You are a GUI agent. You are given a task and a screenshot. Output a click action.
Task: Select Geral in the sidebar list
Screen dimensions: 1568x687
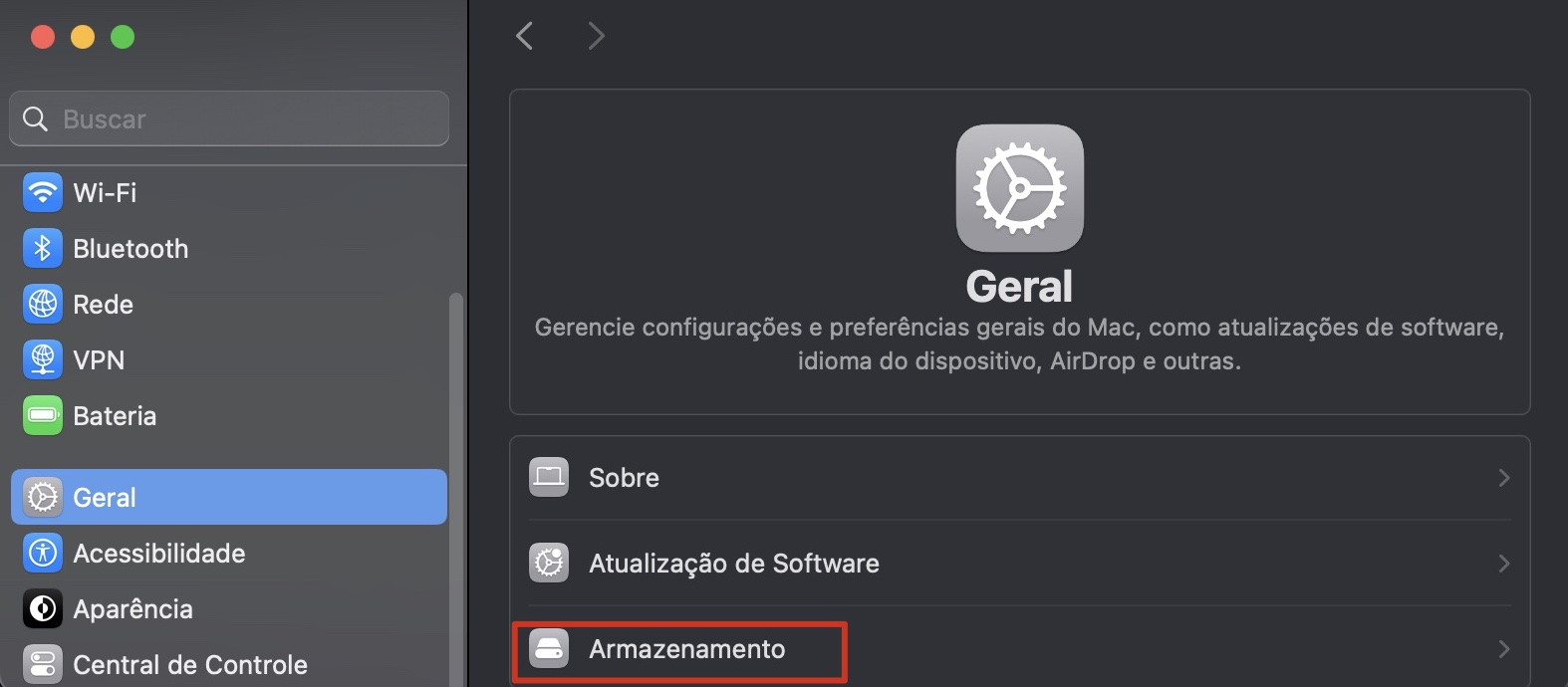(105, 496)
